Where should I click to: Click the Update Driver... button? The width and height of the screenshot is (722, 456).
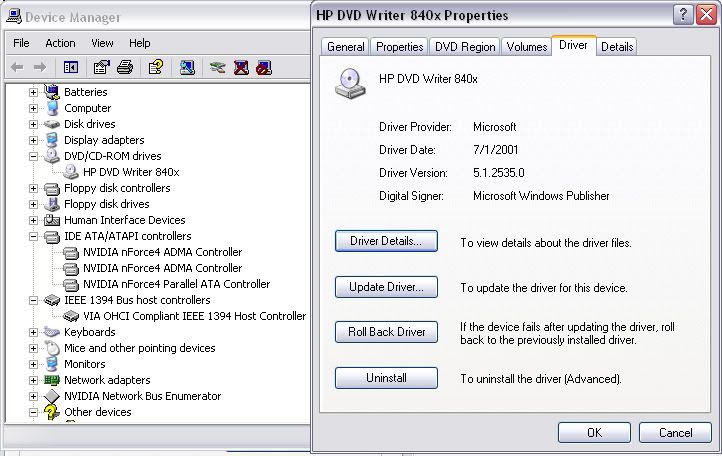point(386,287)
